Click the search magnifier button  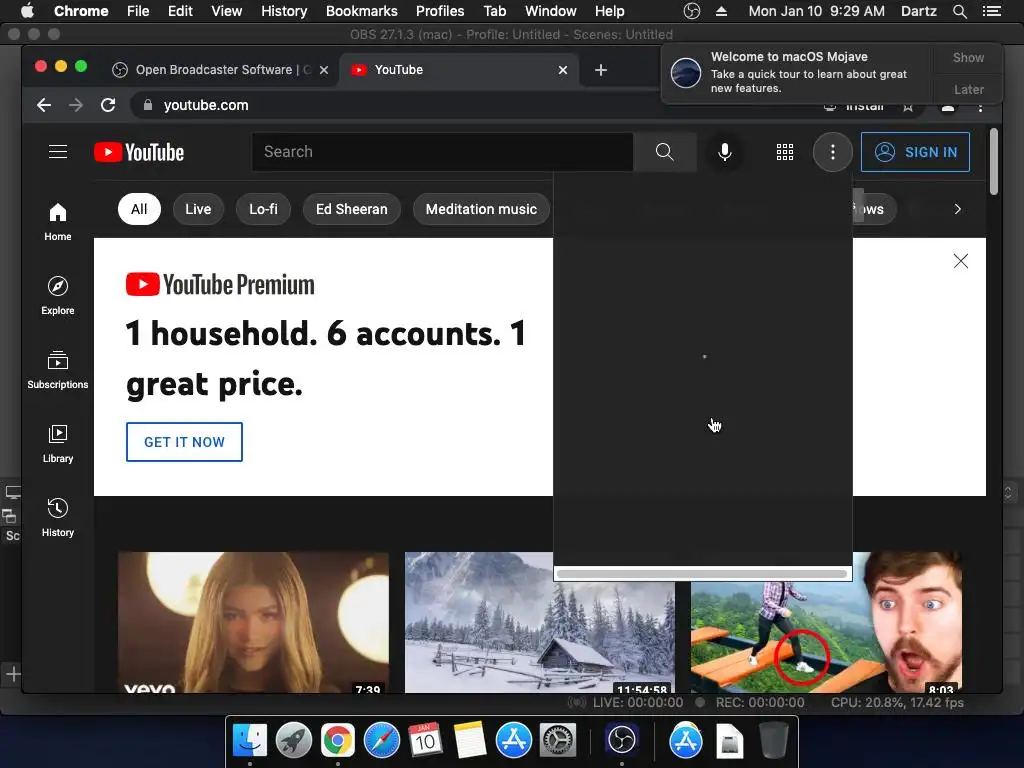[x=664, y=152]
